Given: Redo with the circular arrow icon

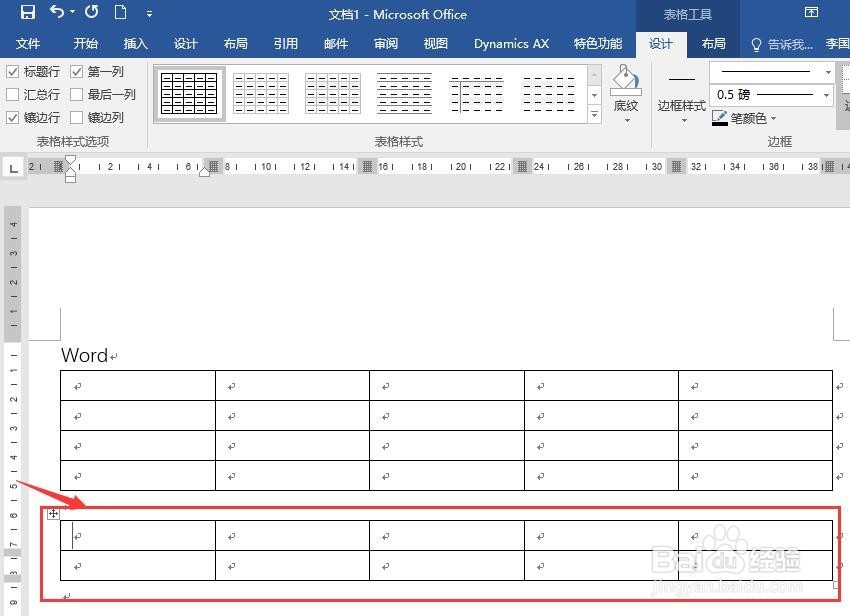Looking at the screenshot, I should point(92,11).
